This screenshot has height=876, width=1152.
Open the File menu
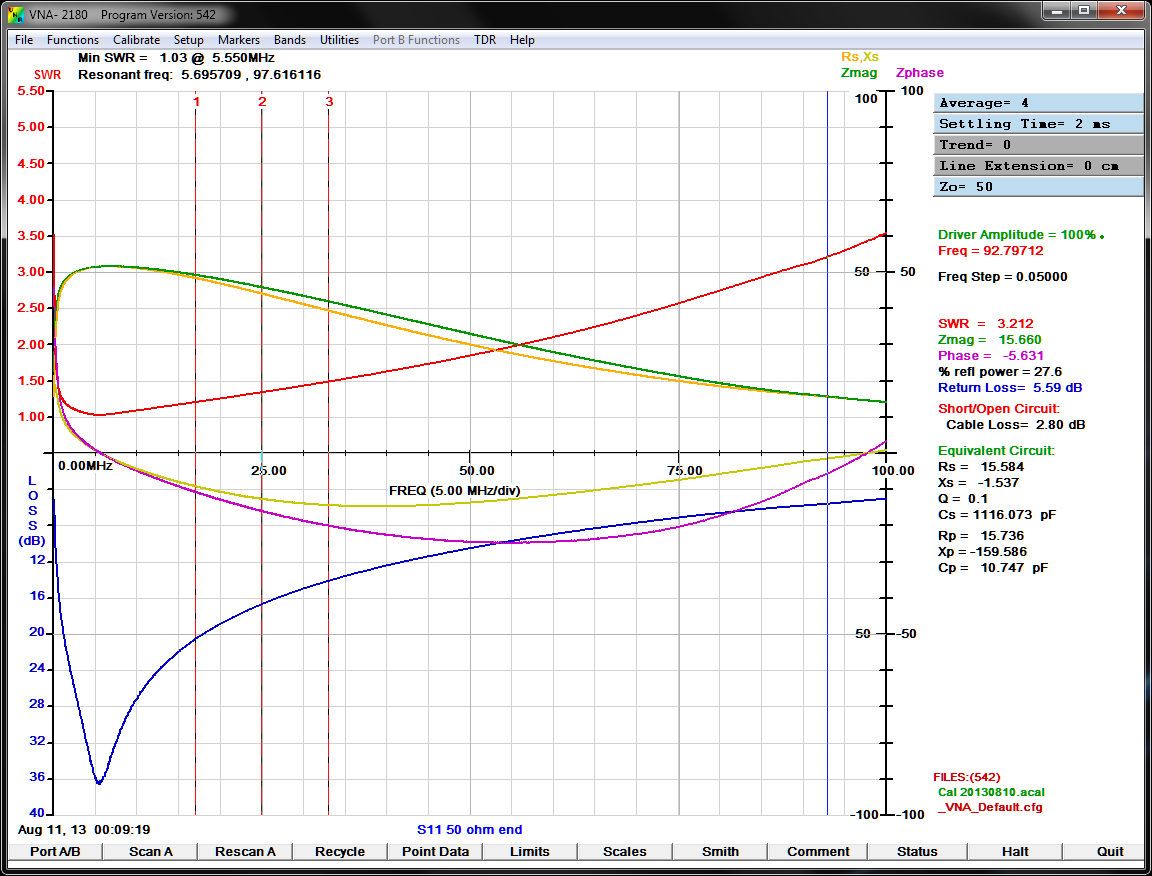(x=24, y=40)
